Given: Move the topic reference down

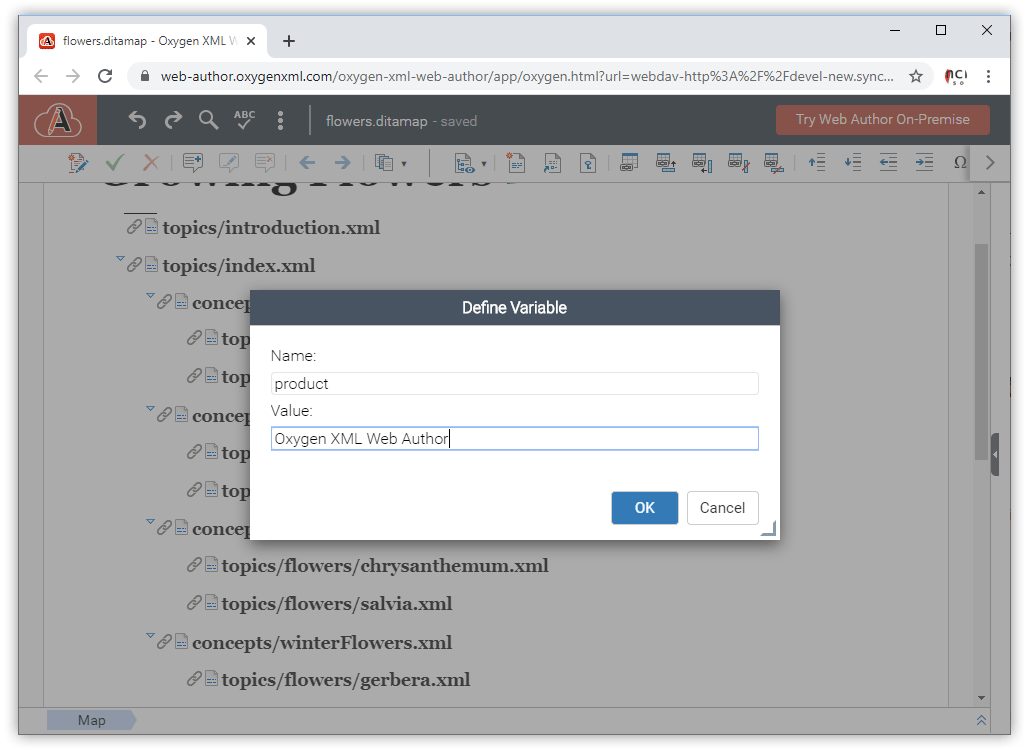Looking at the screenshot, I should click(x=853, y=162).
